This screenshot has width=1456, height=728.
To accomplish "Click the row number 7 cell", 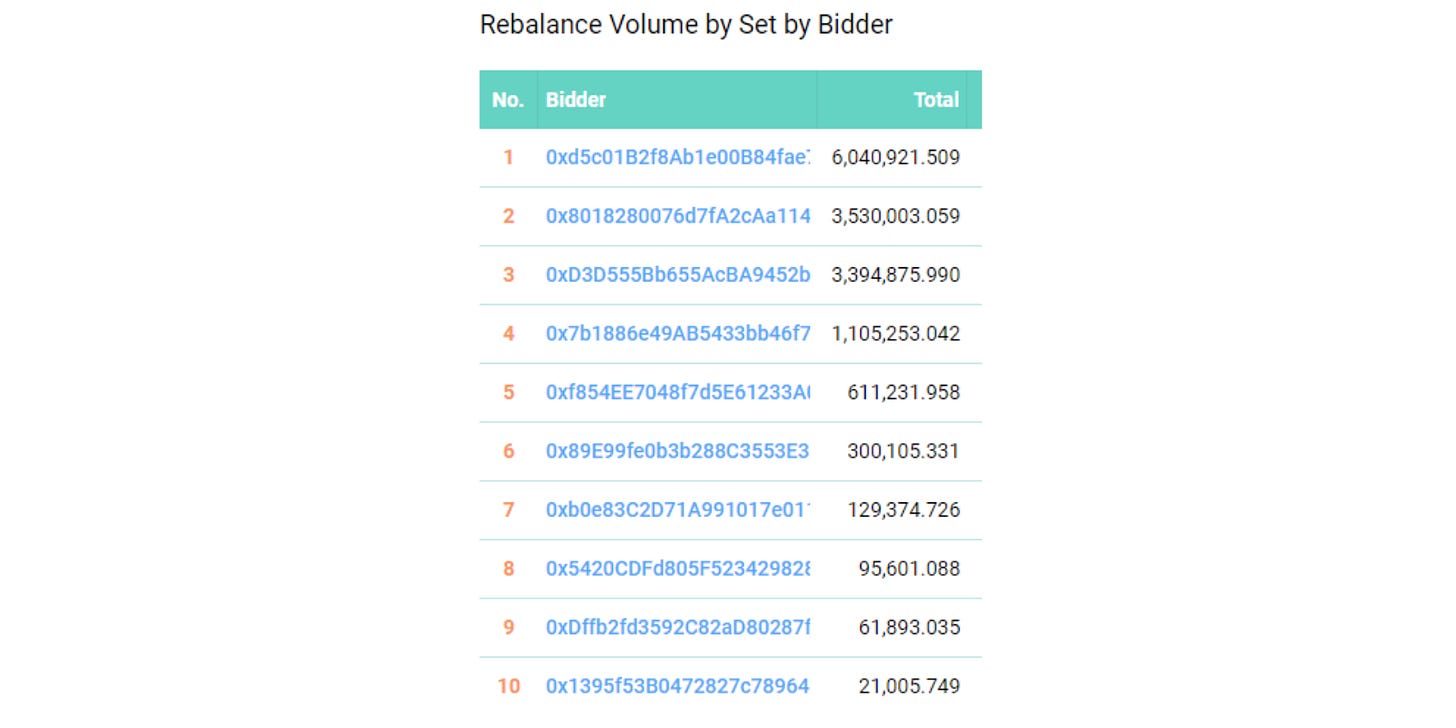I will coord(508,510).
